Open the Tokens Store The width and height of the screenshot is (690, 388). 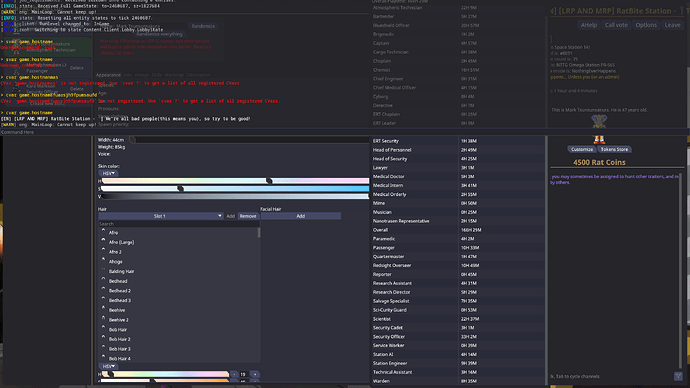click(614, 150)
